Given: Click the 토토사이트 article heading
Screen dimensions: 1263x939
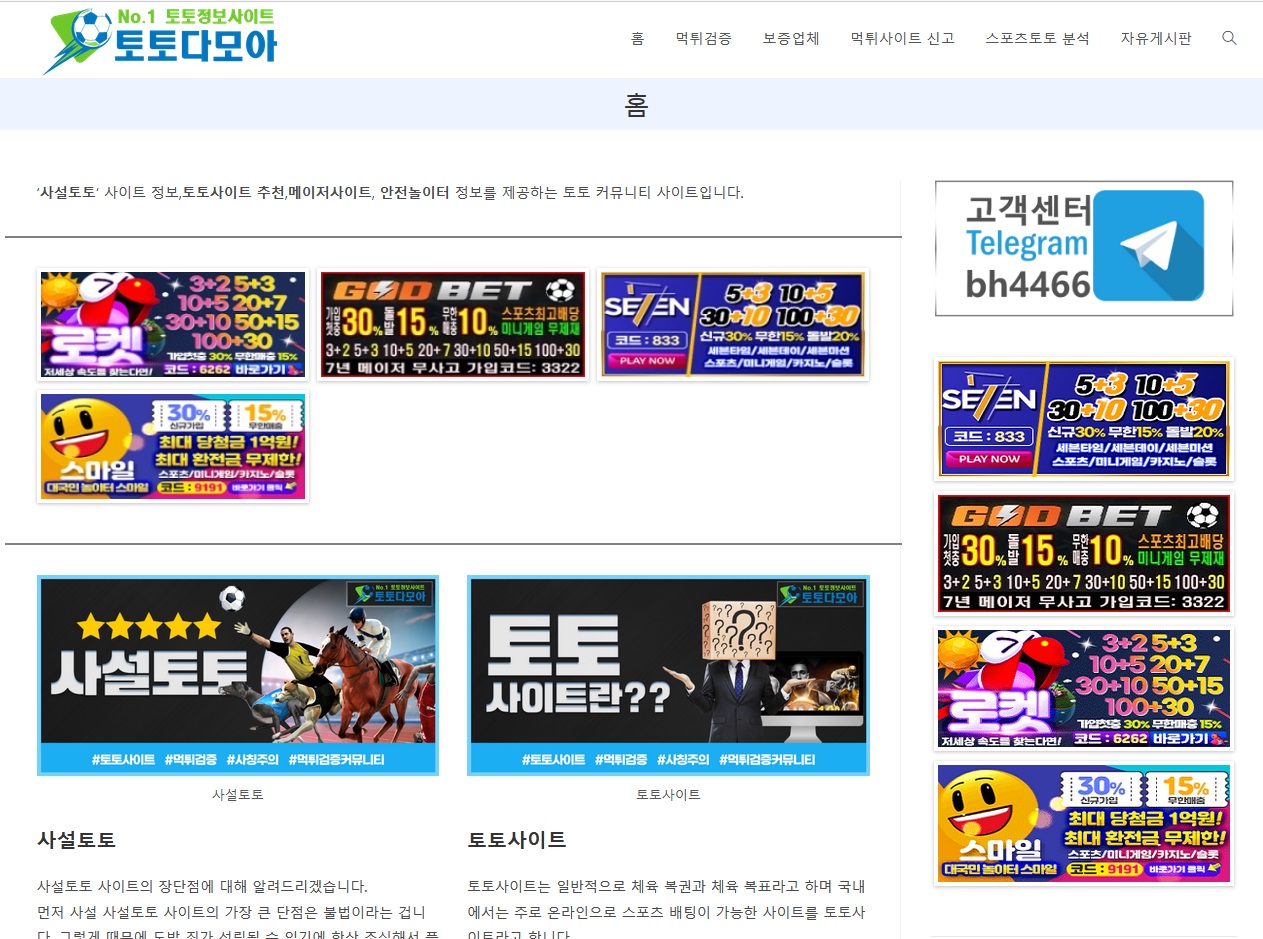Looking at the screenshot, I should tap(517, 840).
